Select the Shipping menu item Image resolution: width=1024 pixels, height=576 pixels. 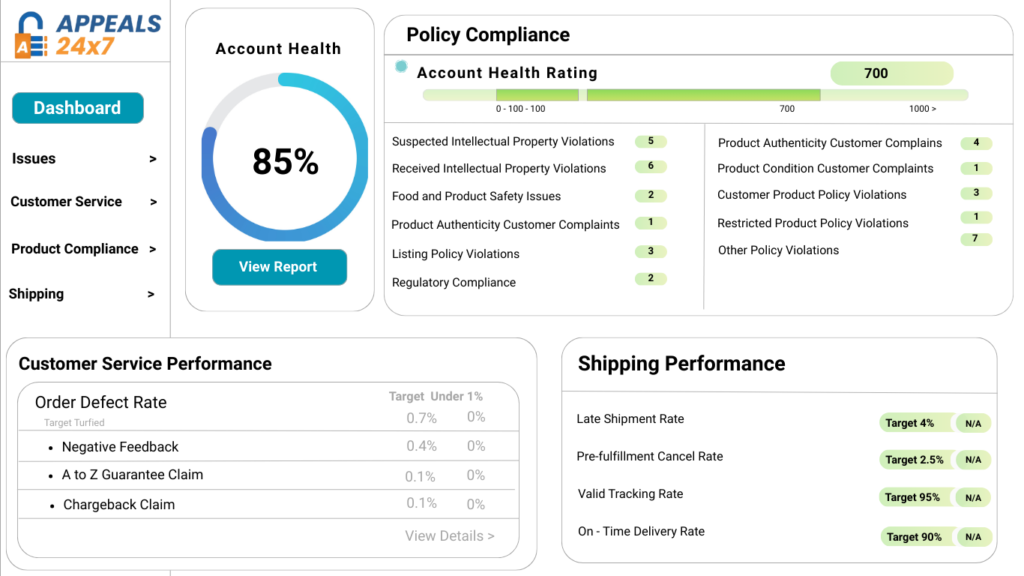click(36, 294)
